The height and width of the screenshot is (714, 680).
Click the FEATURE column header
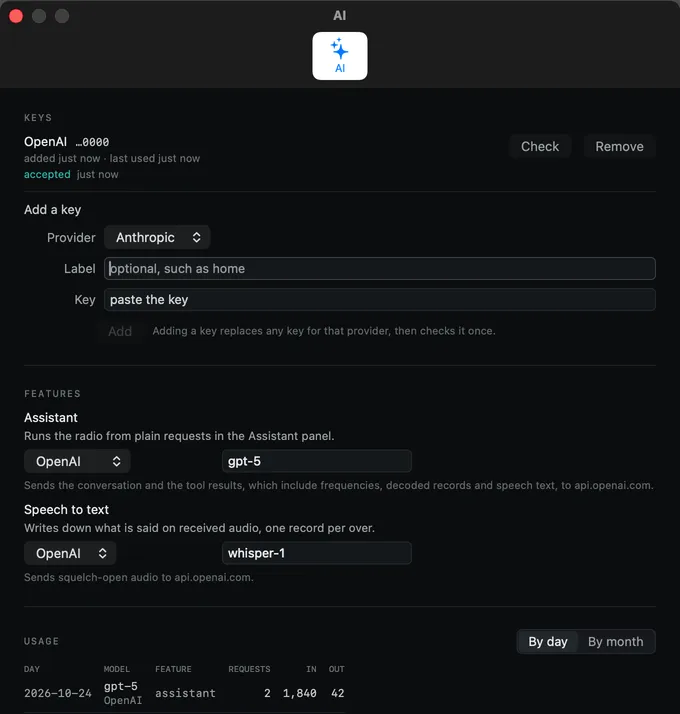[173, 669]
